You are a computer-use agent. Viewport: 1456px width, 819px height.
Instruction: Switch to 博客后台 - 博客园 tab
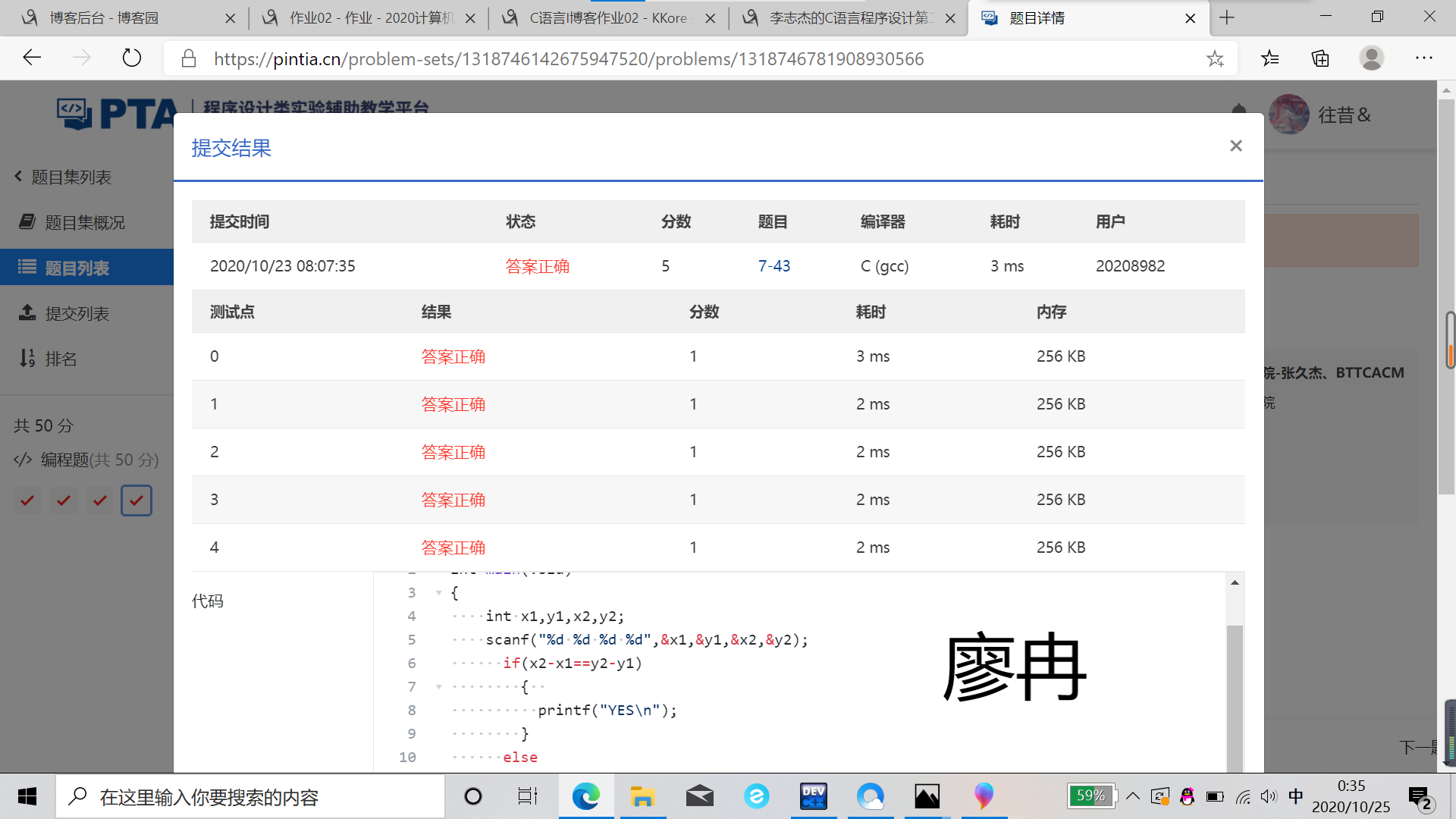[x=104, y=17]
